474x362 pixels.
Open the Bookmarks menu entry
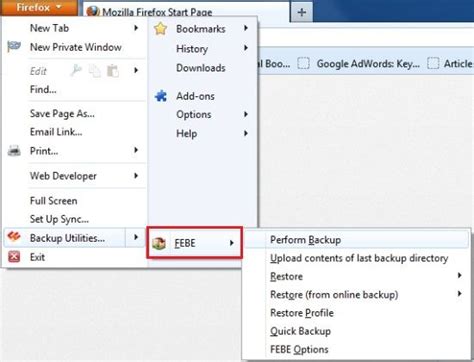(x=203, y=29)
